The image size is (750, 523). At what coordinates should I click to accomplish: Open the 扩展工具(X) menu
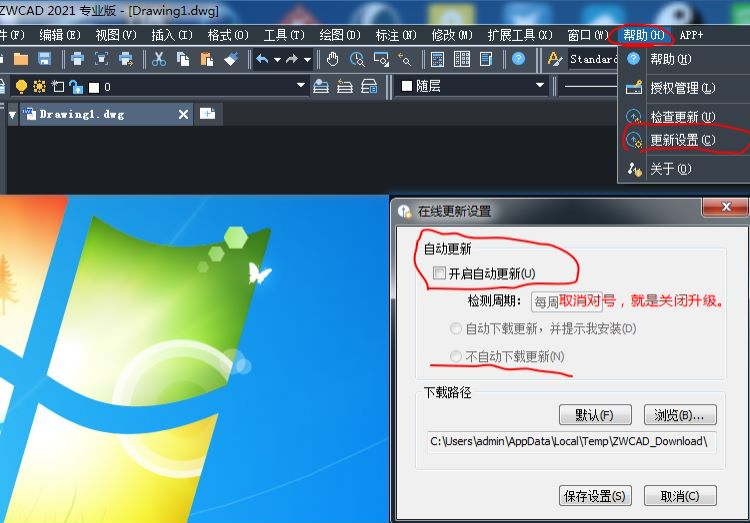tap(520, 35)
